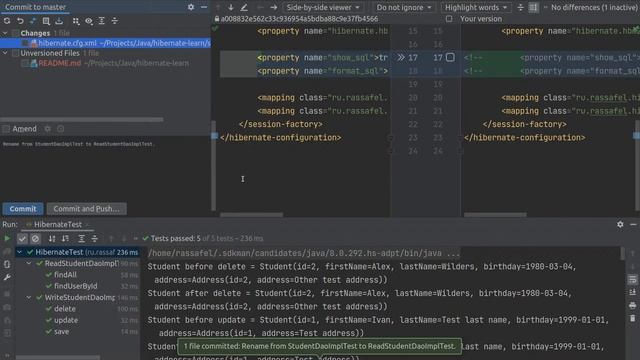The width and height of the screenshot is (640, 360).
Task: Click the blue Show Diff icon in commit toolbar
Action: [33, 21]
